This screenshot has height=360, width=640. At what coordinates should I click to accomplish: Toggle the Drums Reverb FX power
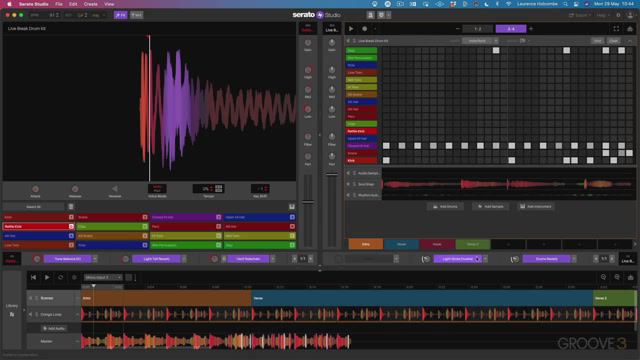[515, 259]
